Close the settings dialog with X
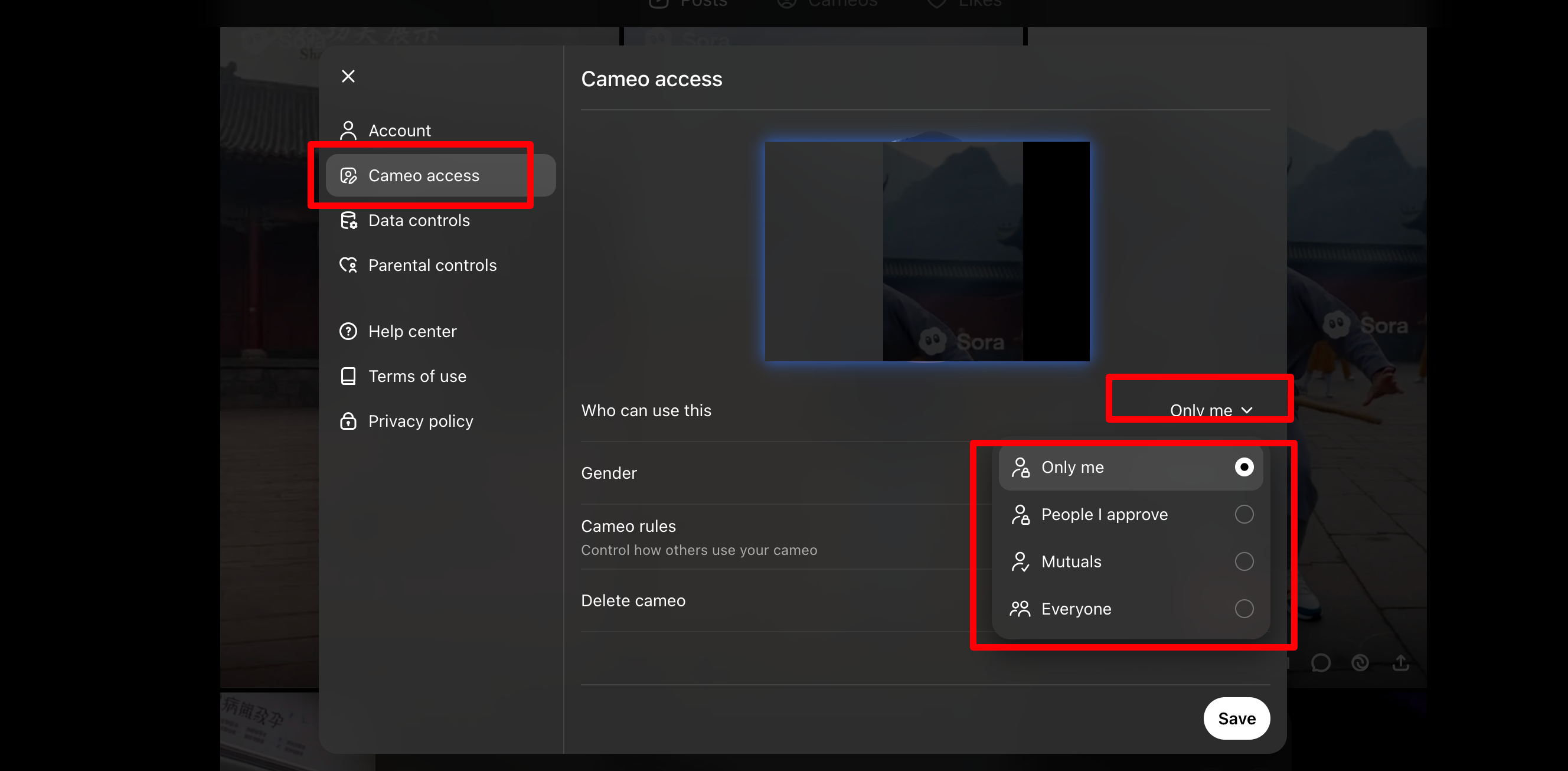Screen dimensions: 1568x771 [x=348, y=76]
